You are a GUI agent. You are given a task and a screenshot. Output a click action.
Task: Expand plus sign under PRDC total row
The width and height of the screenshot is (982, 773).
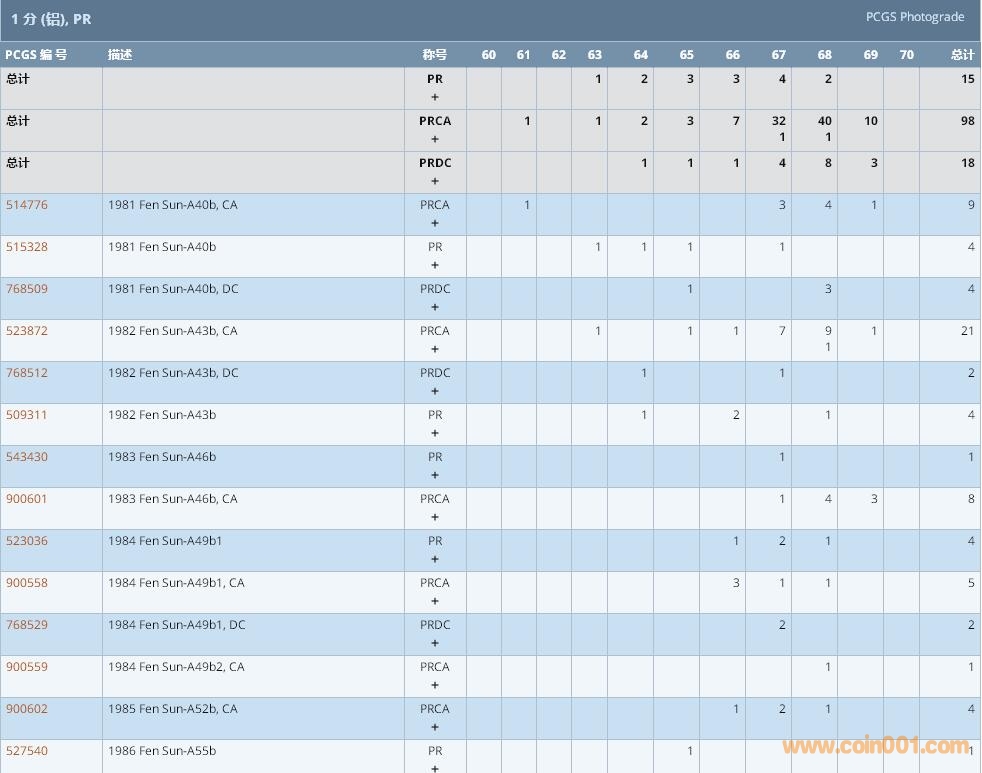[435, 181]
